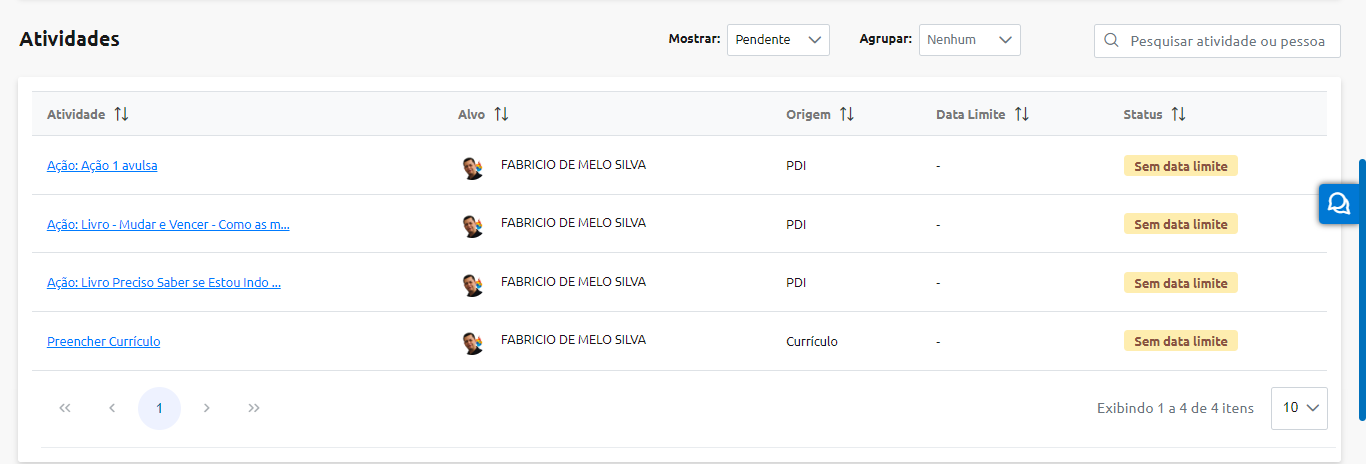
Task: Open the Mostrar Pendente dropdown
Action: tap(778, 40)
